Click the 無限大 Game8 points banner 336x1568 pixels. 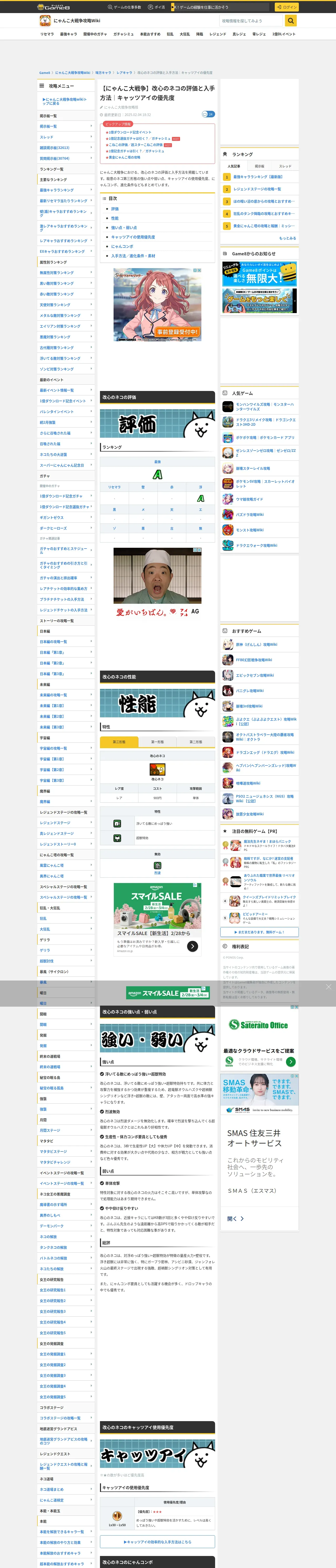click(260, 274)
